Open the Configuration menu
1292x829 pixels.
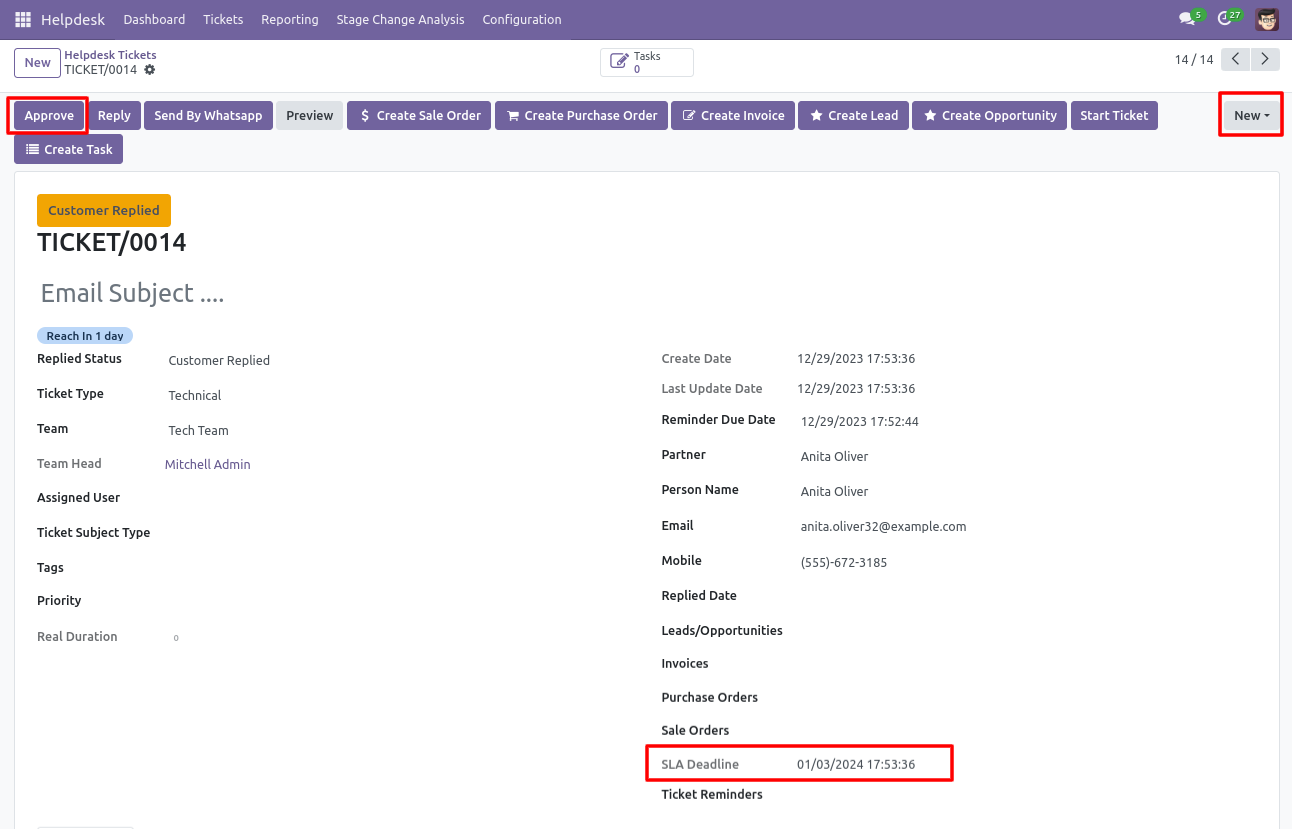(522, 20)
